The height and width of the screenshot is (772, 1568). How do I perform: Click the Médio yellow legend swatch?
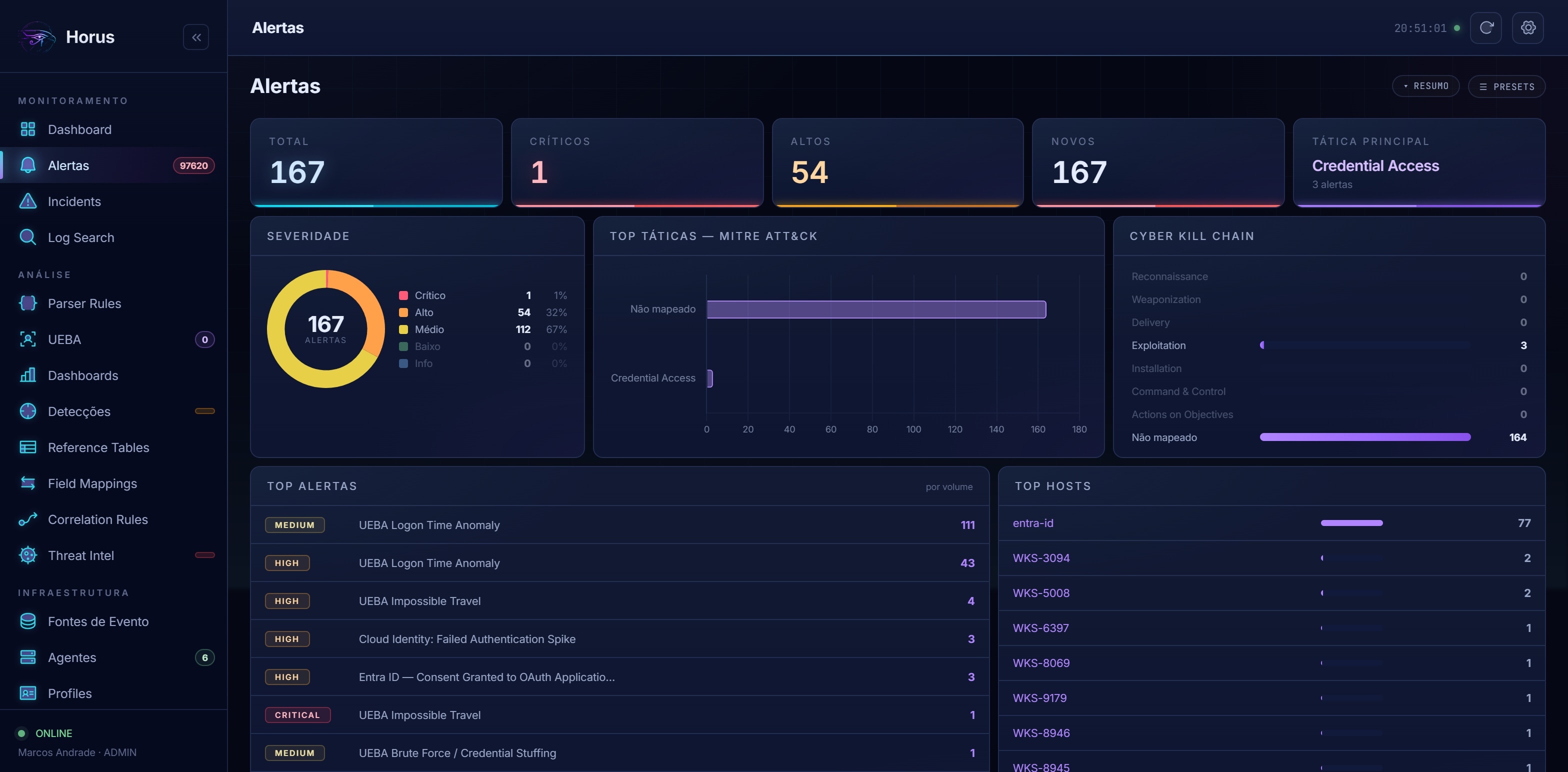point(403,329)
